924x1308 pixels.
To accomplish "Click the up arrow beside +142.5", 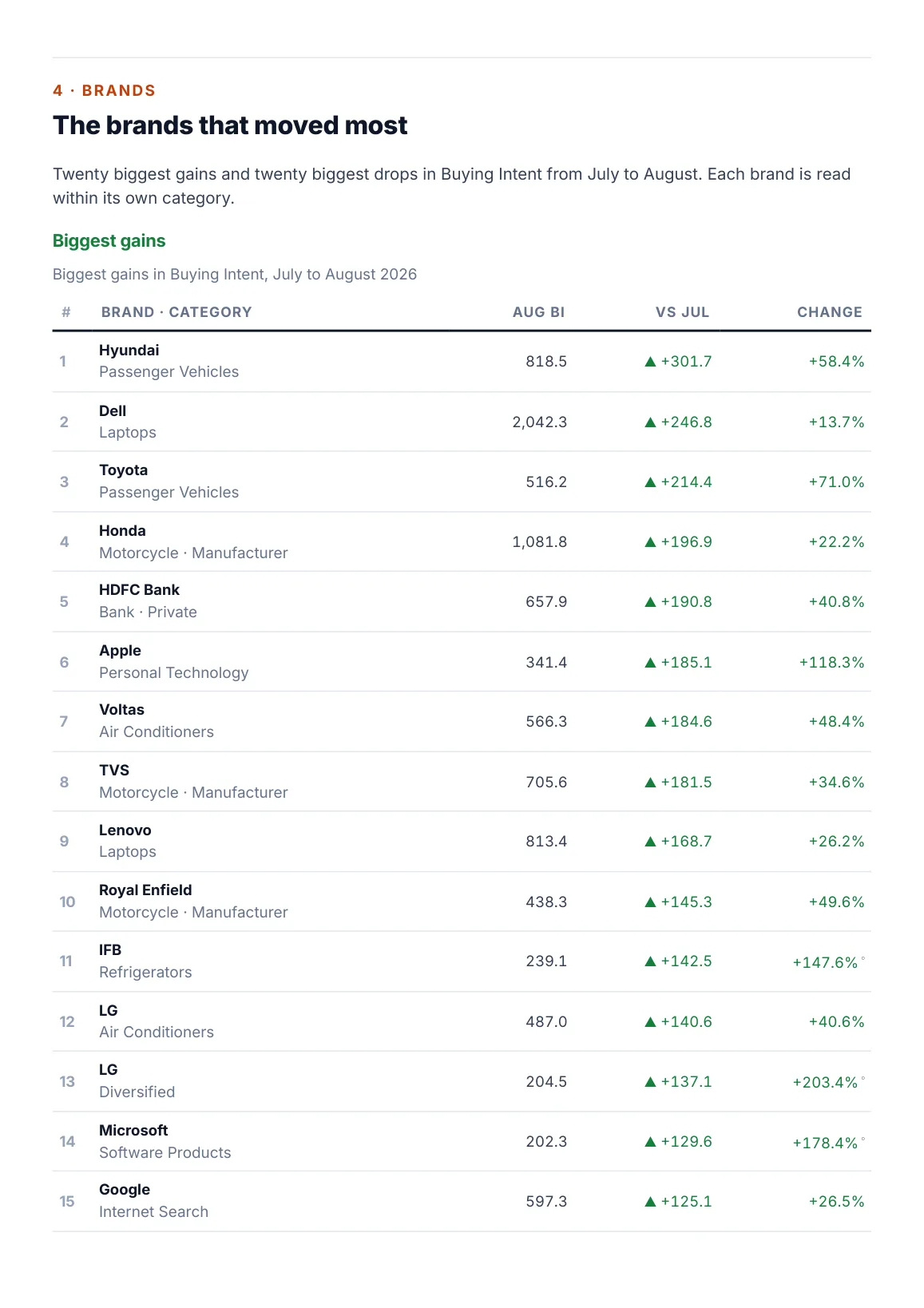I will 650,961.
